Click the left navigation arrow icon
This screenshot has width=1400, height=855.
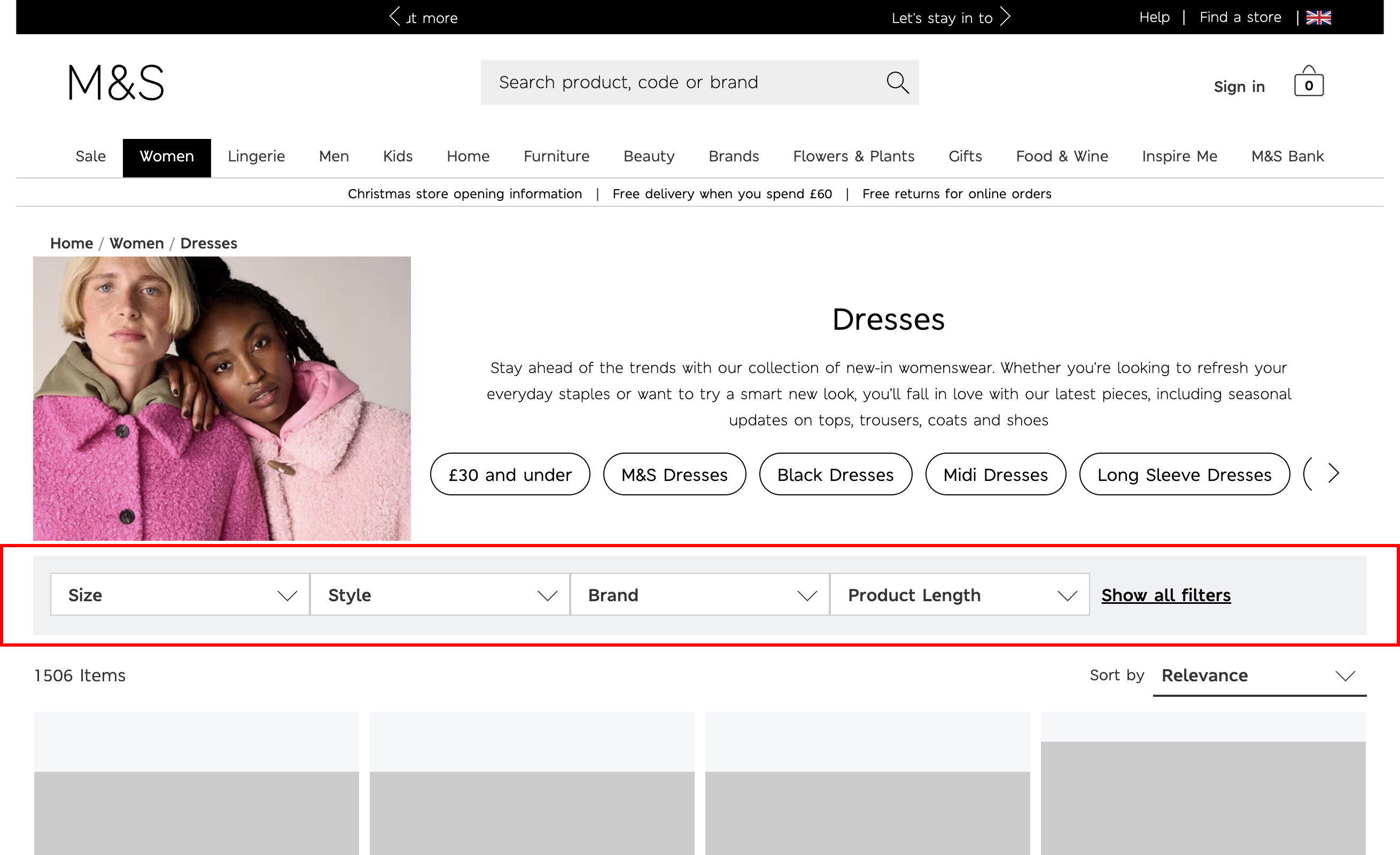(393, 16)
